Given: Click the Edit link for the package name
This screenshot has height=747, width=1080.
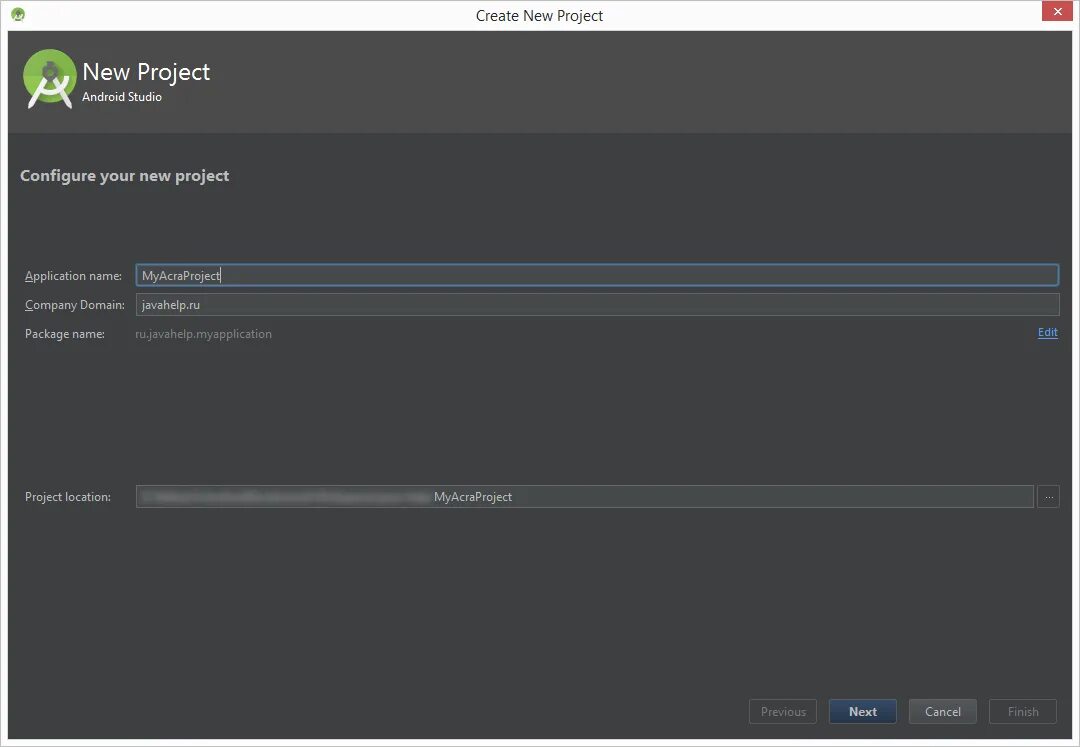Looking at the screenshot, I should point(1047,333).
